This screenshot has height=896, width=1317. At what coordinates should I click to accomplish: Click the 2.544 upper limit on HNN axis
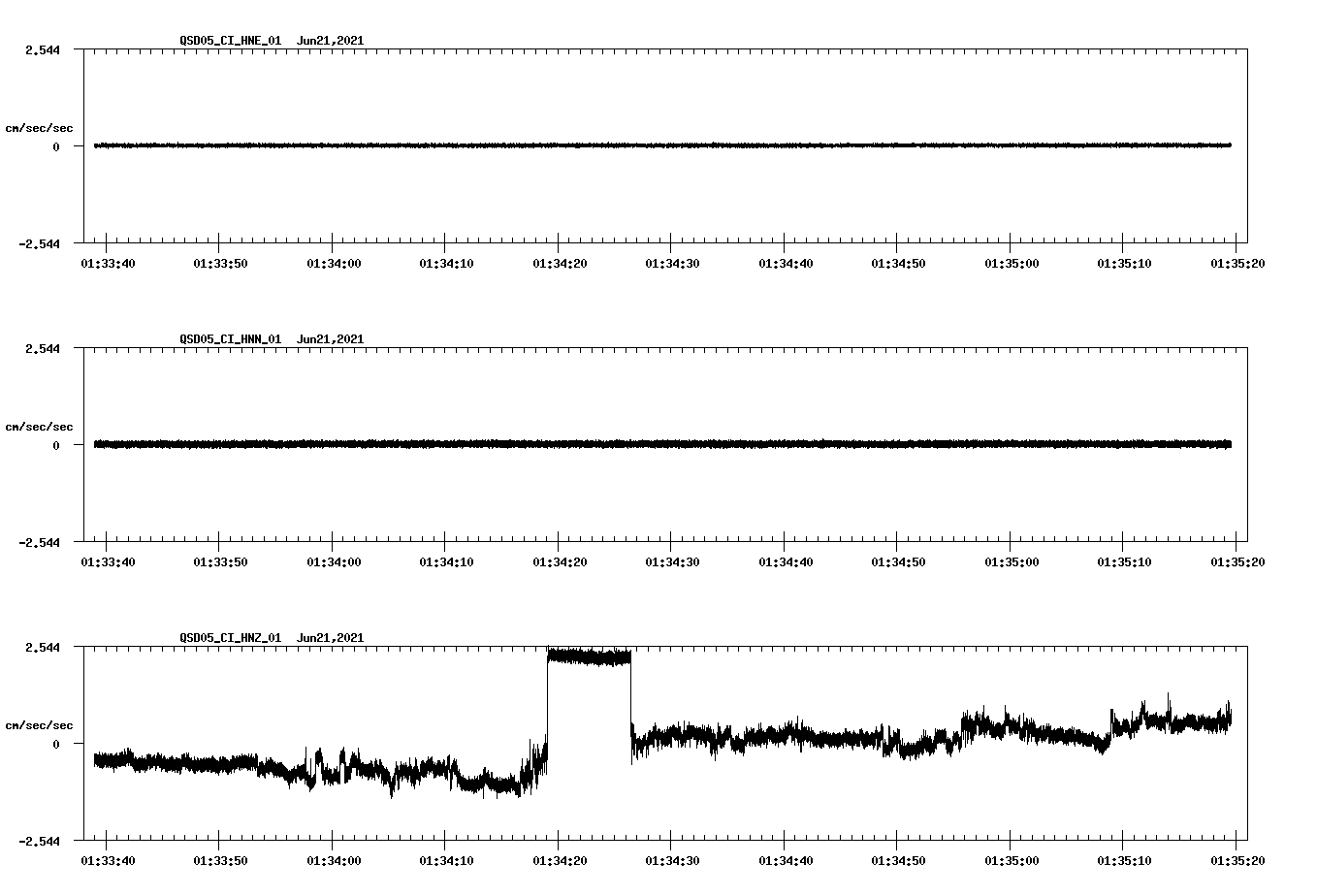[x=43, y=349]
